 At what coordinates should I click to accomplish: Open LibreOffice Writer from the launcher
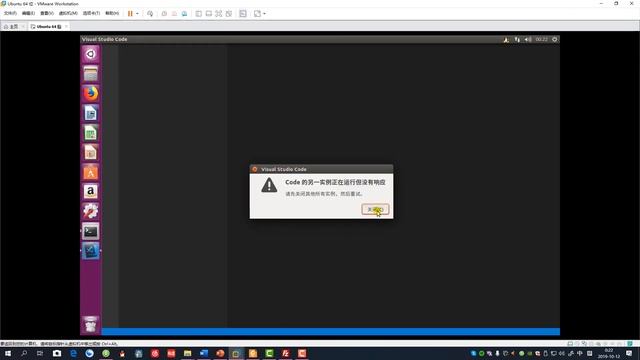coord(91,113)
